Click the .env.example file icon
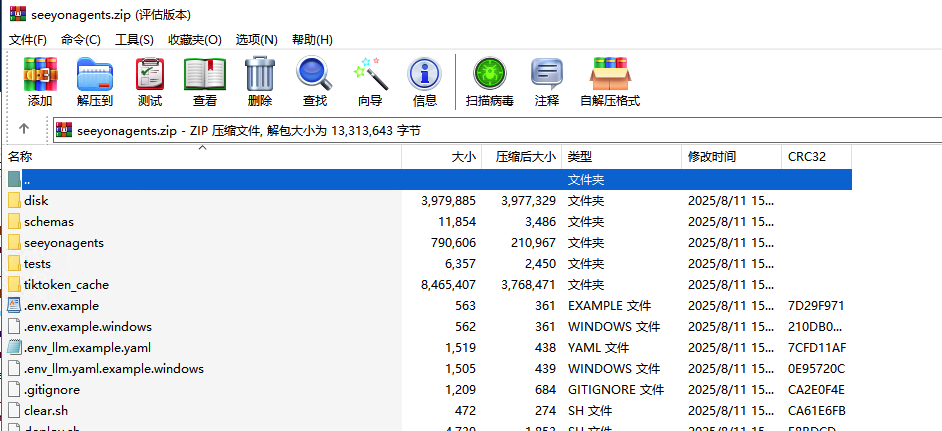Screen dimensions: 942x431 (14, 305)
